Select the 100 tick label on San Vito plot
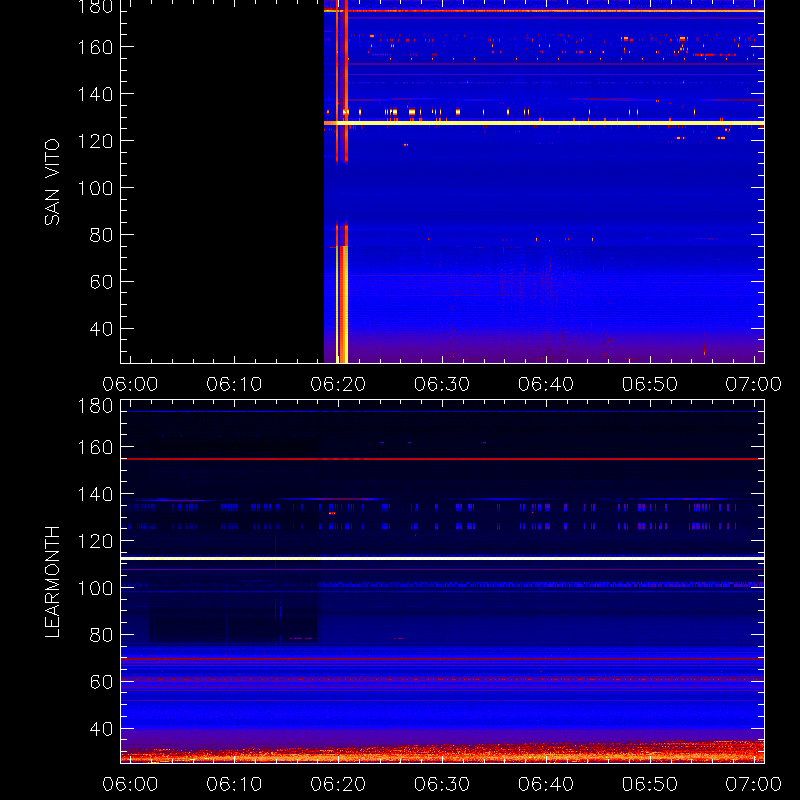The height and width of the screenshot is (800, 800). coord(95,188)
